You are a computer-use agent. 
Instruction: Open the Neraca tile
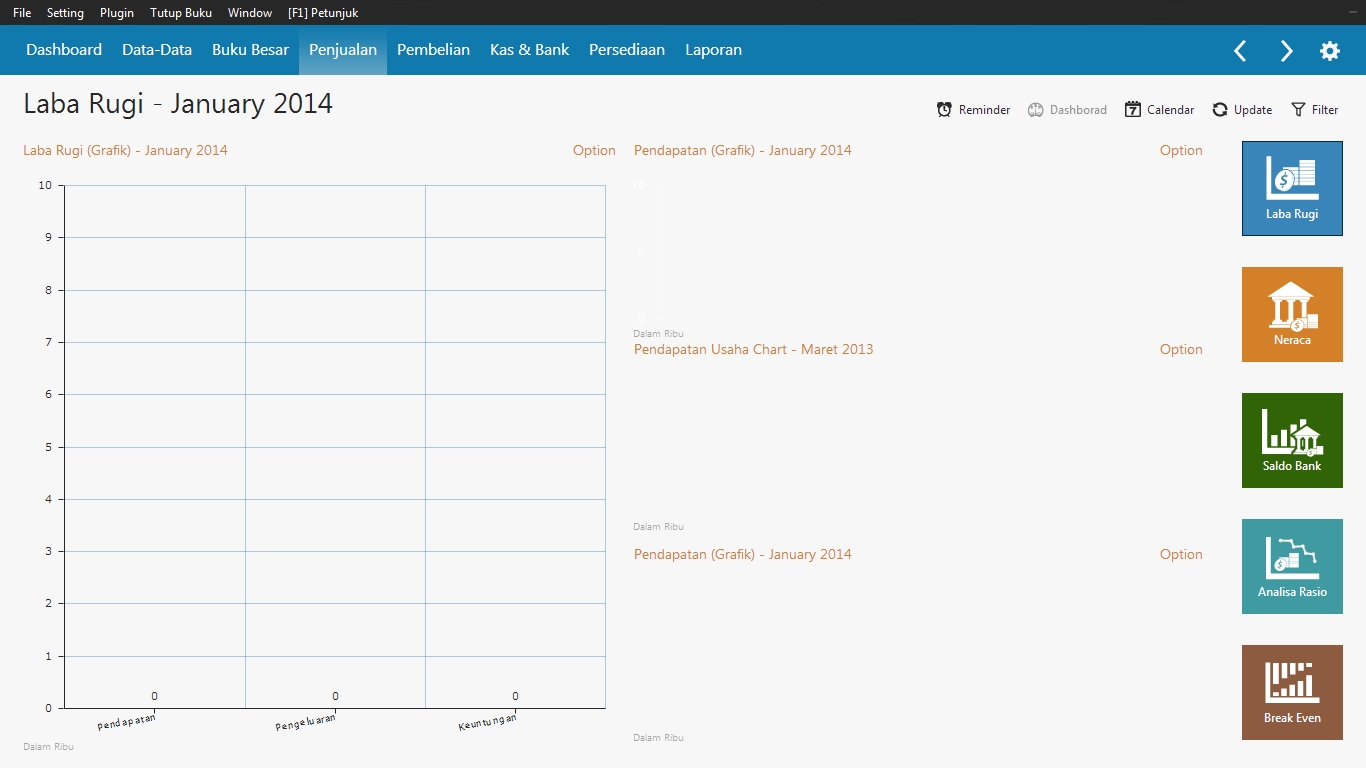click(x=1292, y=314)
